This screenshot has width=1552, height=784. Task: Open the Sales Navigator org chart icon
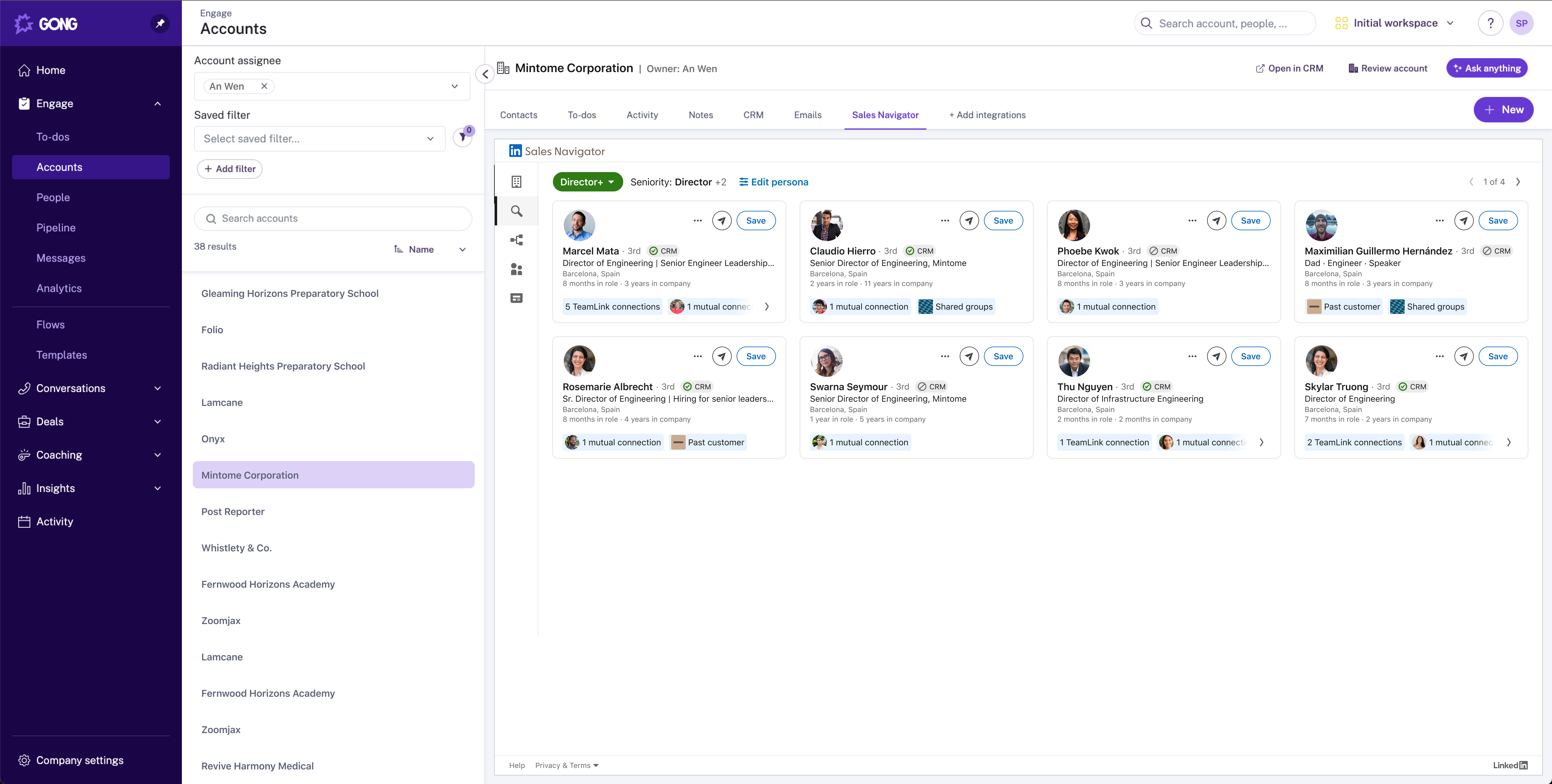tap(516, 240)
